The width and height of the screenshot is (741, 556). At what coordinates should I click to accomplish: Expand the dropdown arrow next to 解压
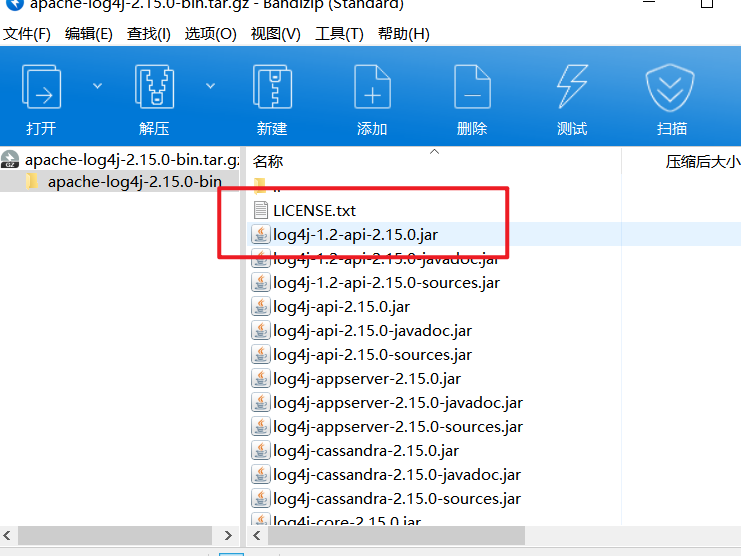[210, 86]
